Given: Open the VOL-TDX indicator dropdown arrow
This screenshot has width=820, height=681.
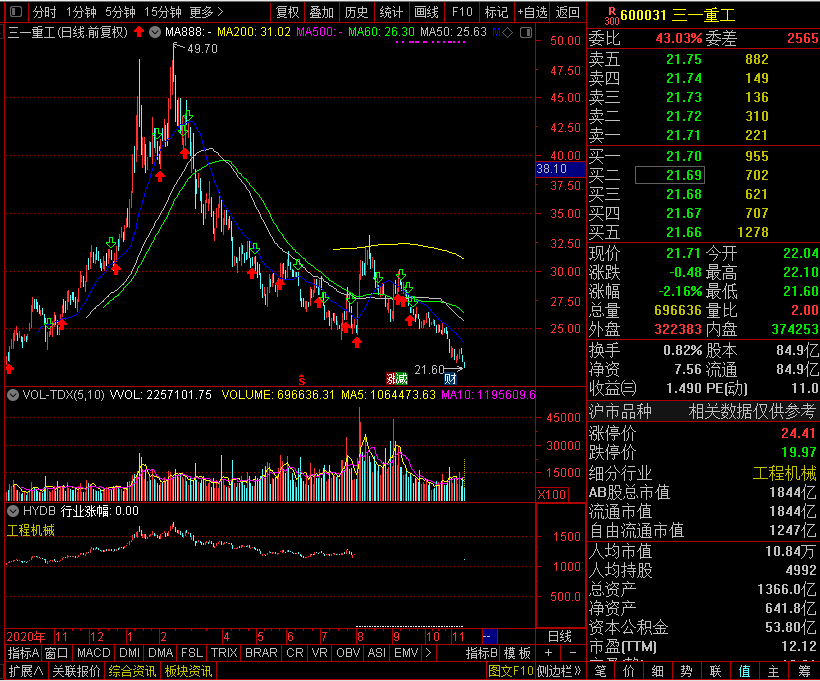Looking at the screenshot, I should click(x=12, y=394).
